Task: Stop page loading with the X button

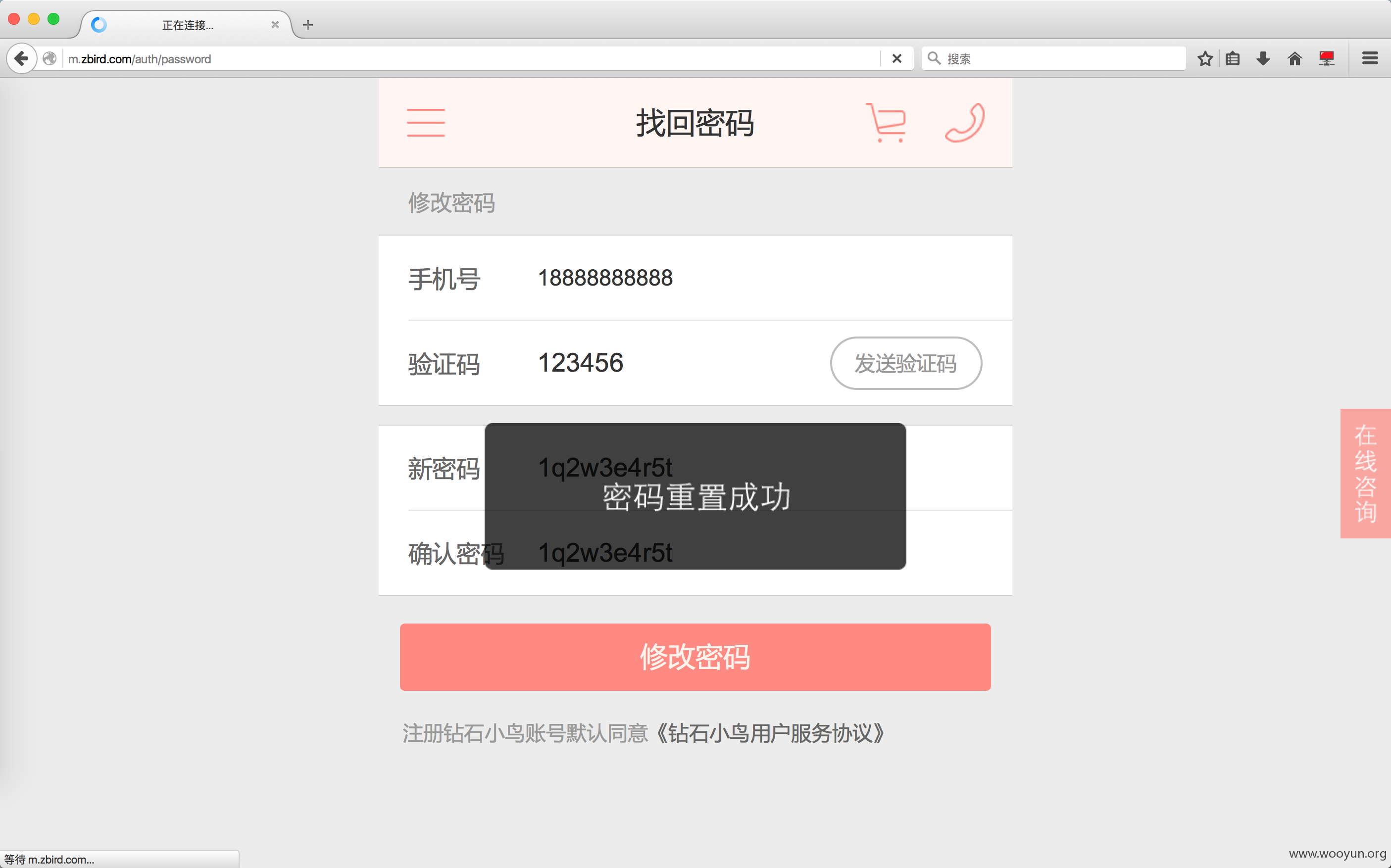Action: (896, 58)
